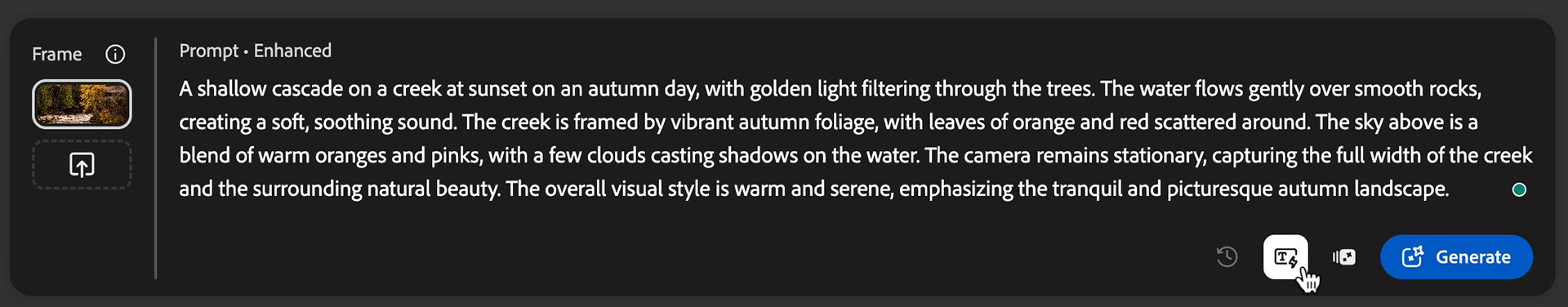Click the Frame info icon

[x=115, y=54]
